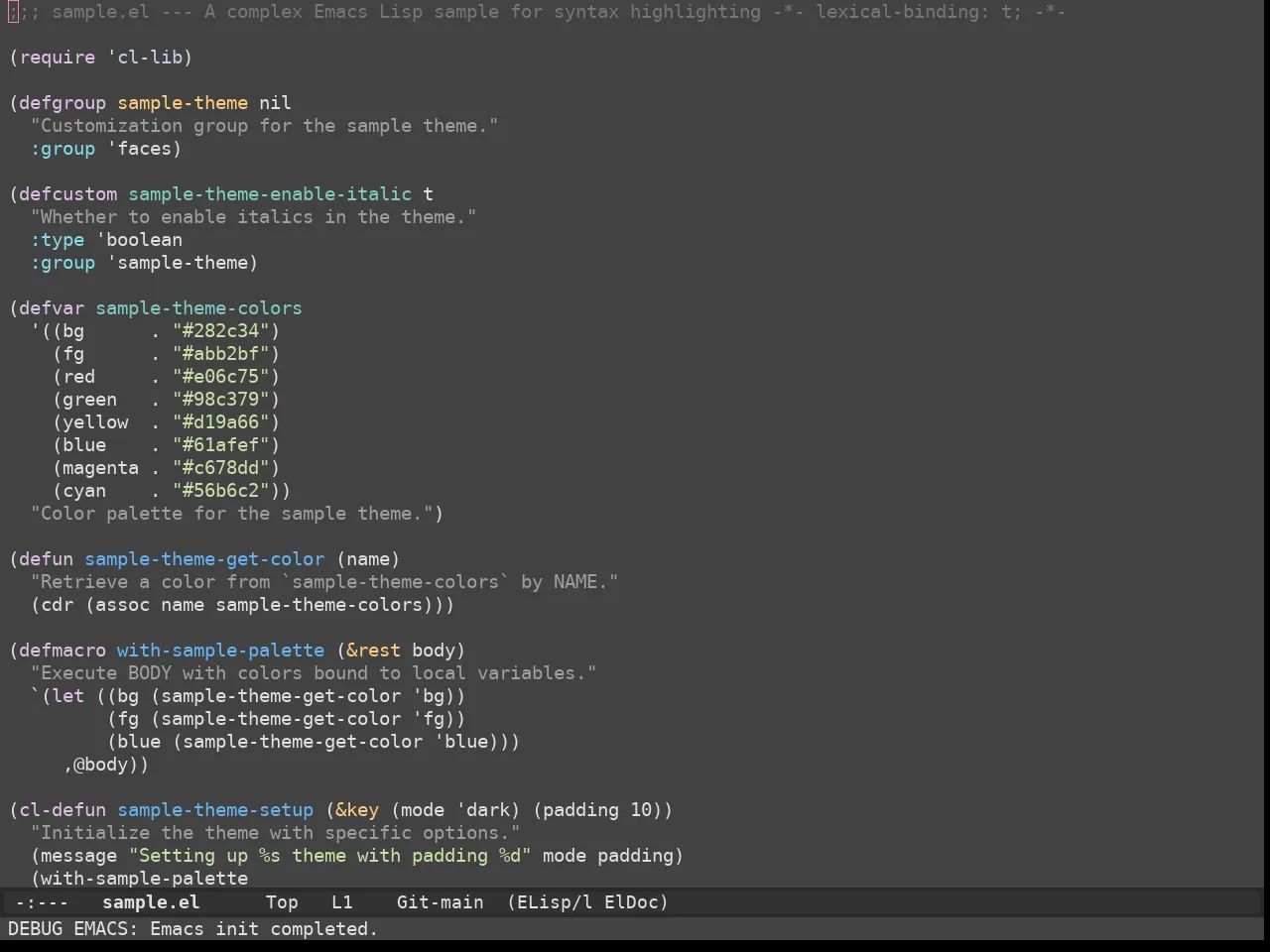1270x952 pixels.
Task: Click color string "#56b6c2"
Action: click(x=221, y=491)
